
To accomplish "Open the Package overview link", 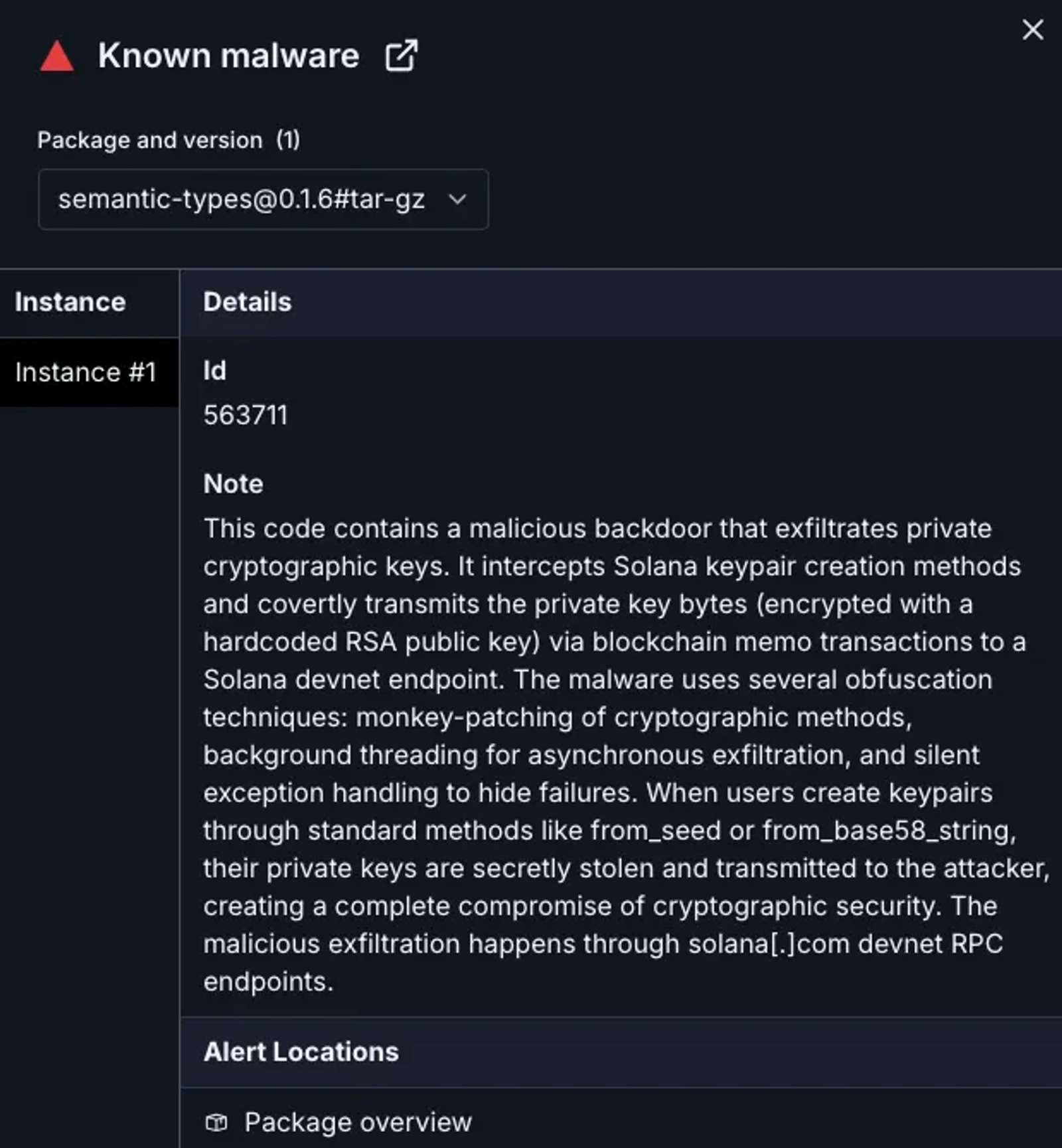I will (x=358, y=1123).
